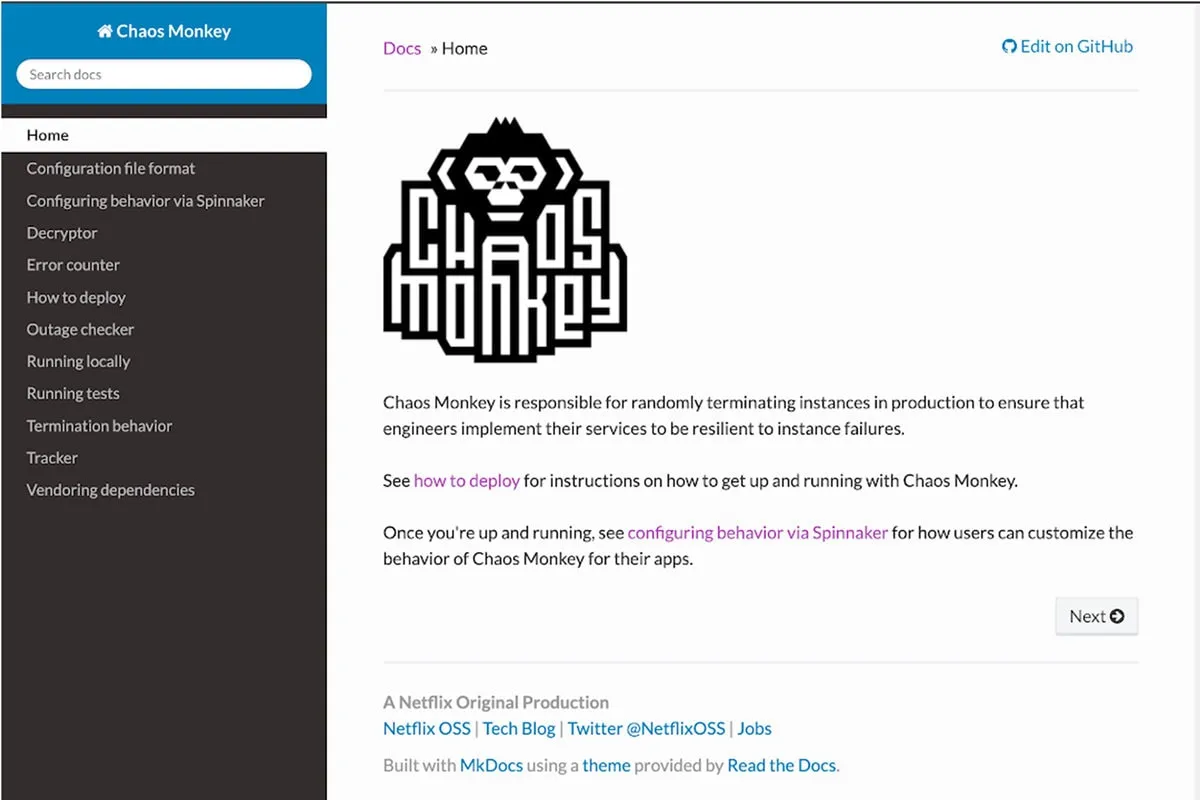
Task: Click the Docs breadcrumb link
Action: 402,48
